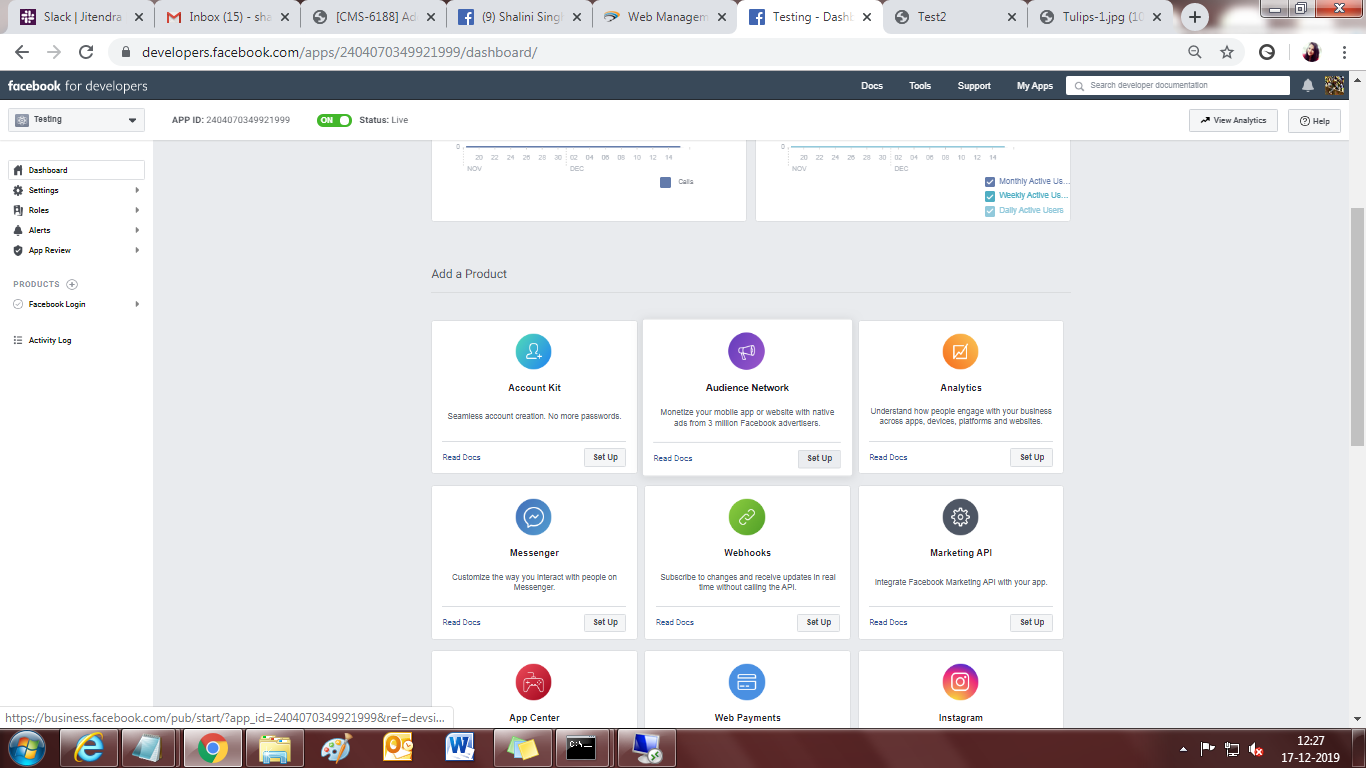This screenshot has width=1366, height=768.
Task: Click the user profile avatar in header
Action: point(1334,86)
